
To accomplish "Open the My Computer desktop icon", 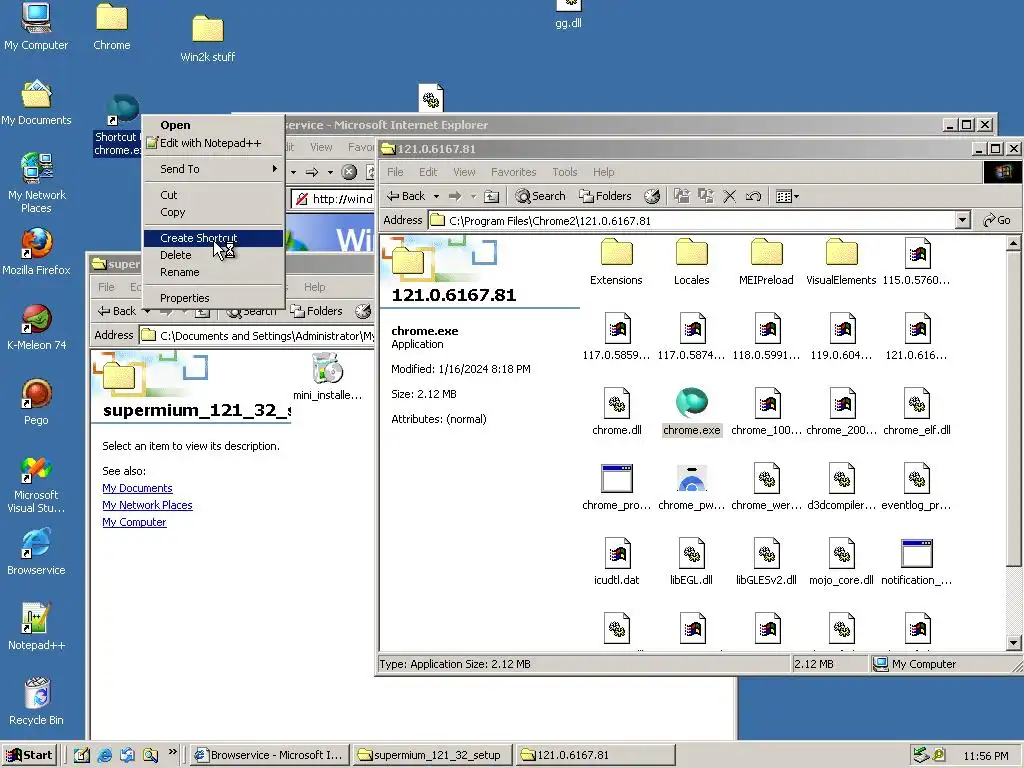I will [x=36, y=26].
